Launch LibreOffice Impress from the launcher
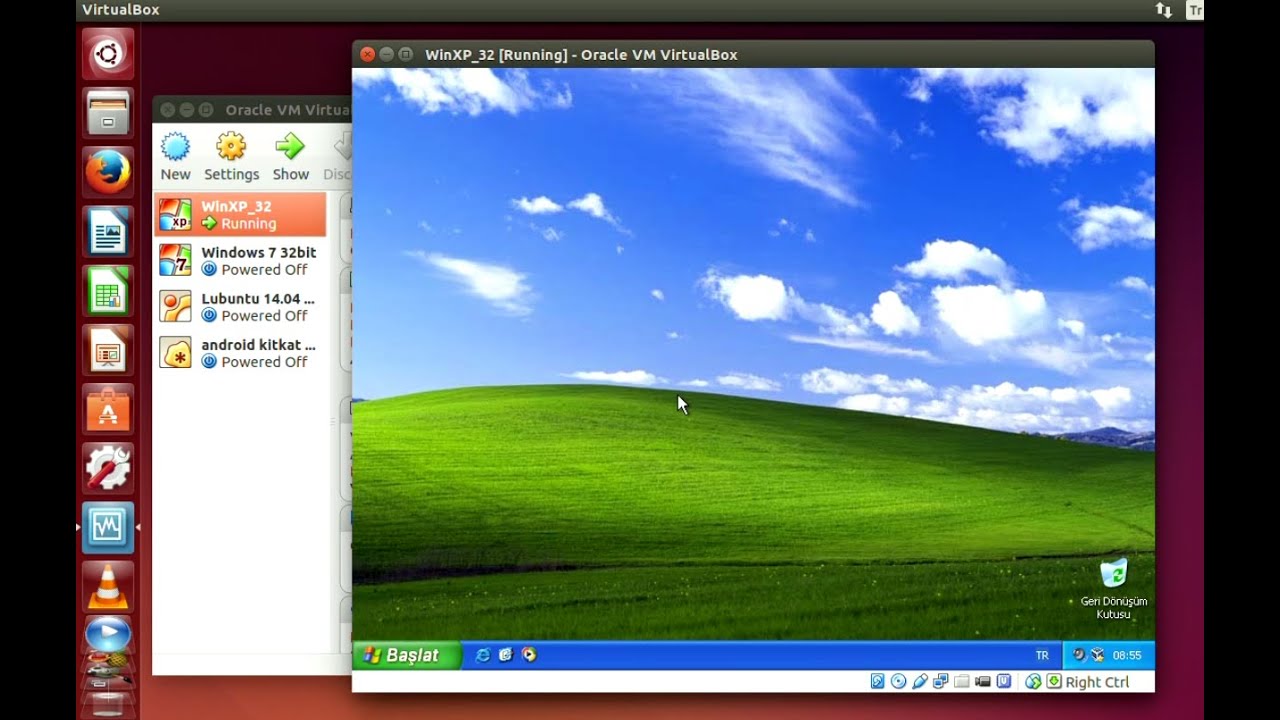Image resolution: width=1280 pixels, height=720 pixels. pos(108,349)
